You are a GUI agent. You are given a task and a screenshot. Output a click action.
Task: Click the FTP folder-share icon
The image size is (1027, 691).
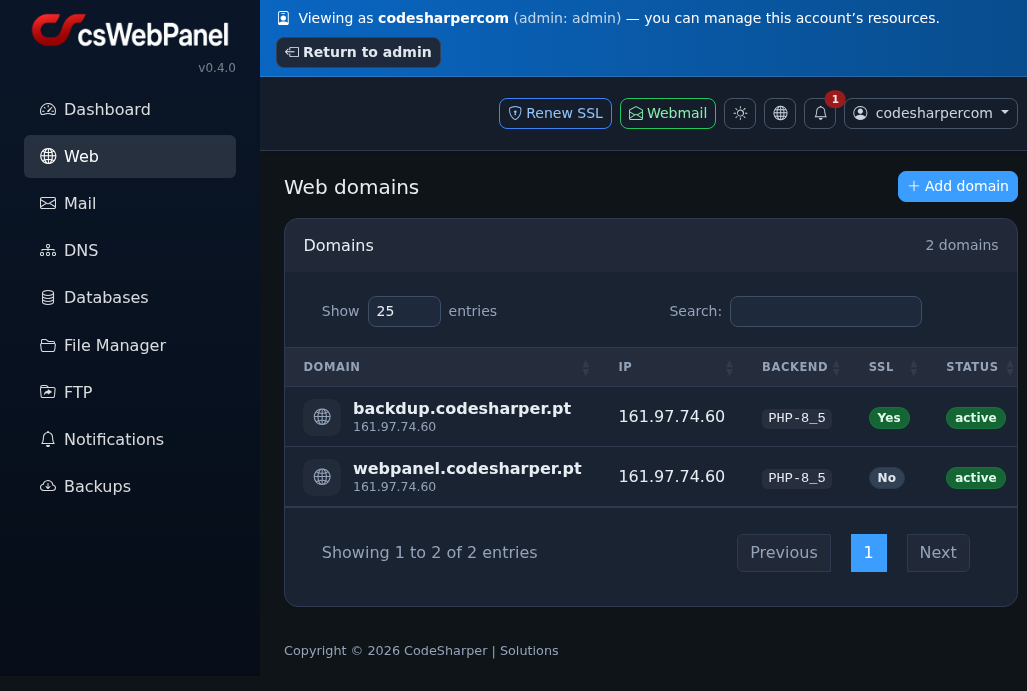click(48, 392)
